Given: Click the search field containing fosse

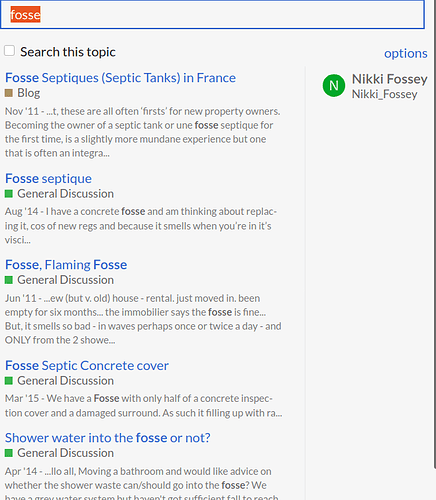Looking at the screenshot, I should click(x=212, y=14).
